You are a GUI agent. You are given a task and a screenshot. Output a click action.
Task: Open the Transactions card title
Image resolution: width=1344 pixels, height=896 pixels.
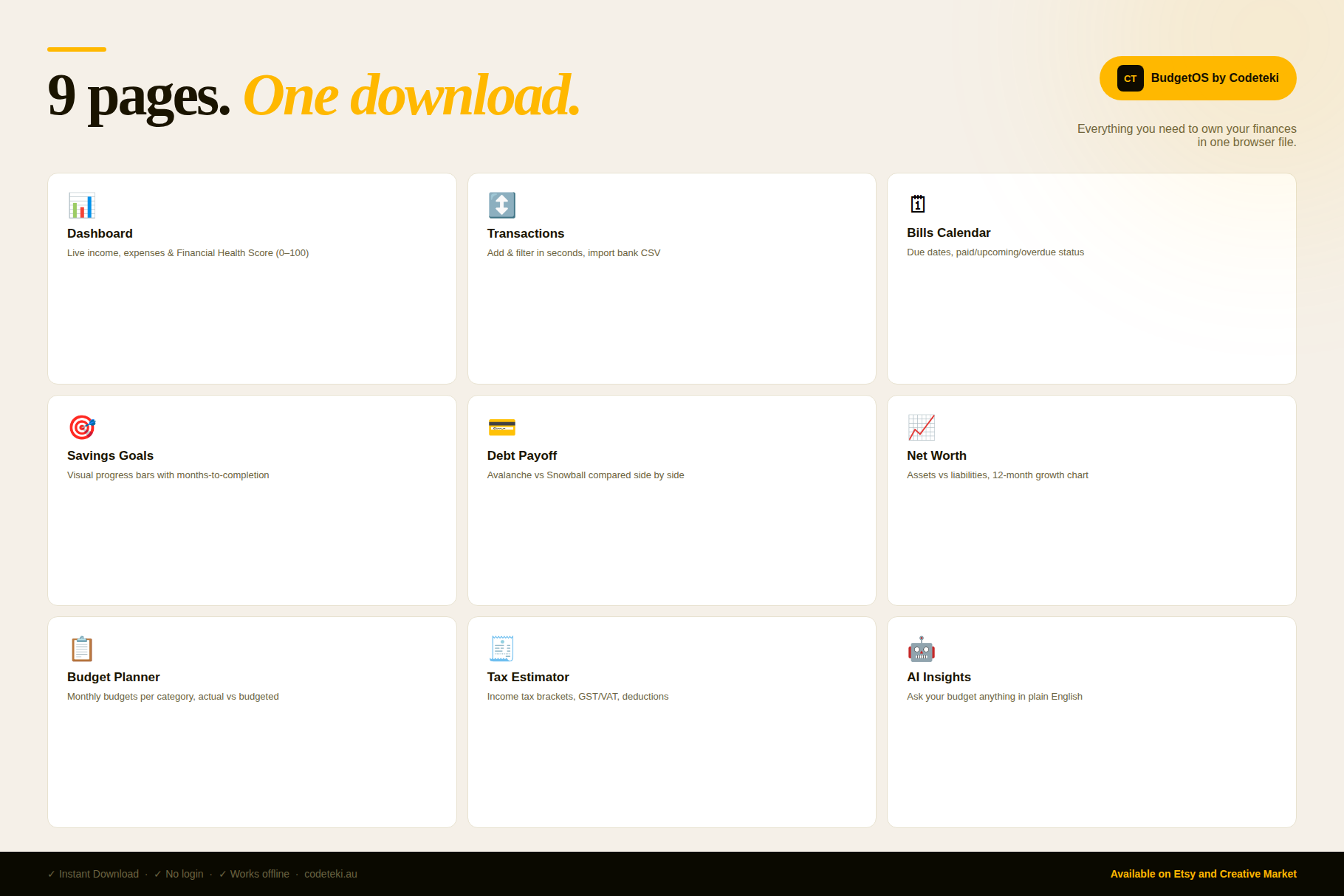pos(525,233)
